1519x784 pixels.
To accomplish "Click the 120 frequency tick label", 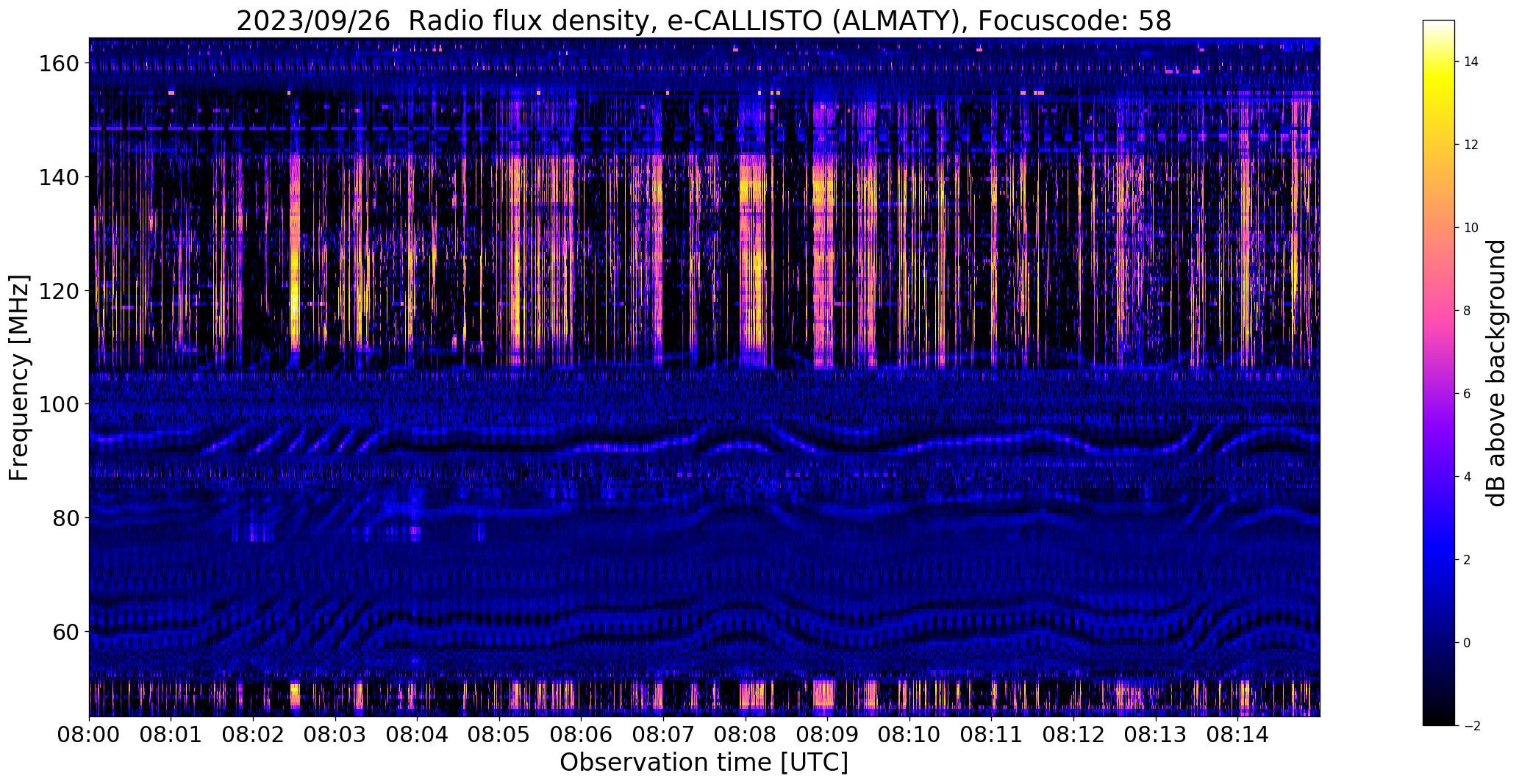I will point(57,291).
